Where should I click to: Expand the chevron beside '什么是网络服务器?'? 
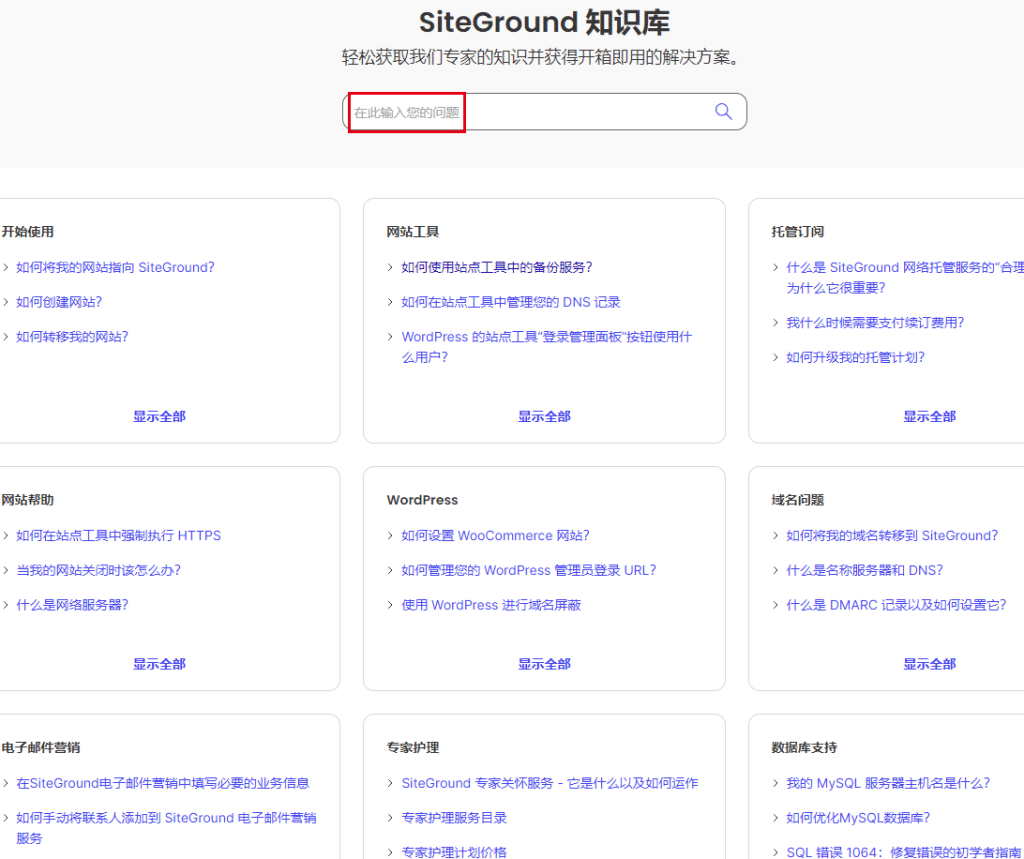9,604
